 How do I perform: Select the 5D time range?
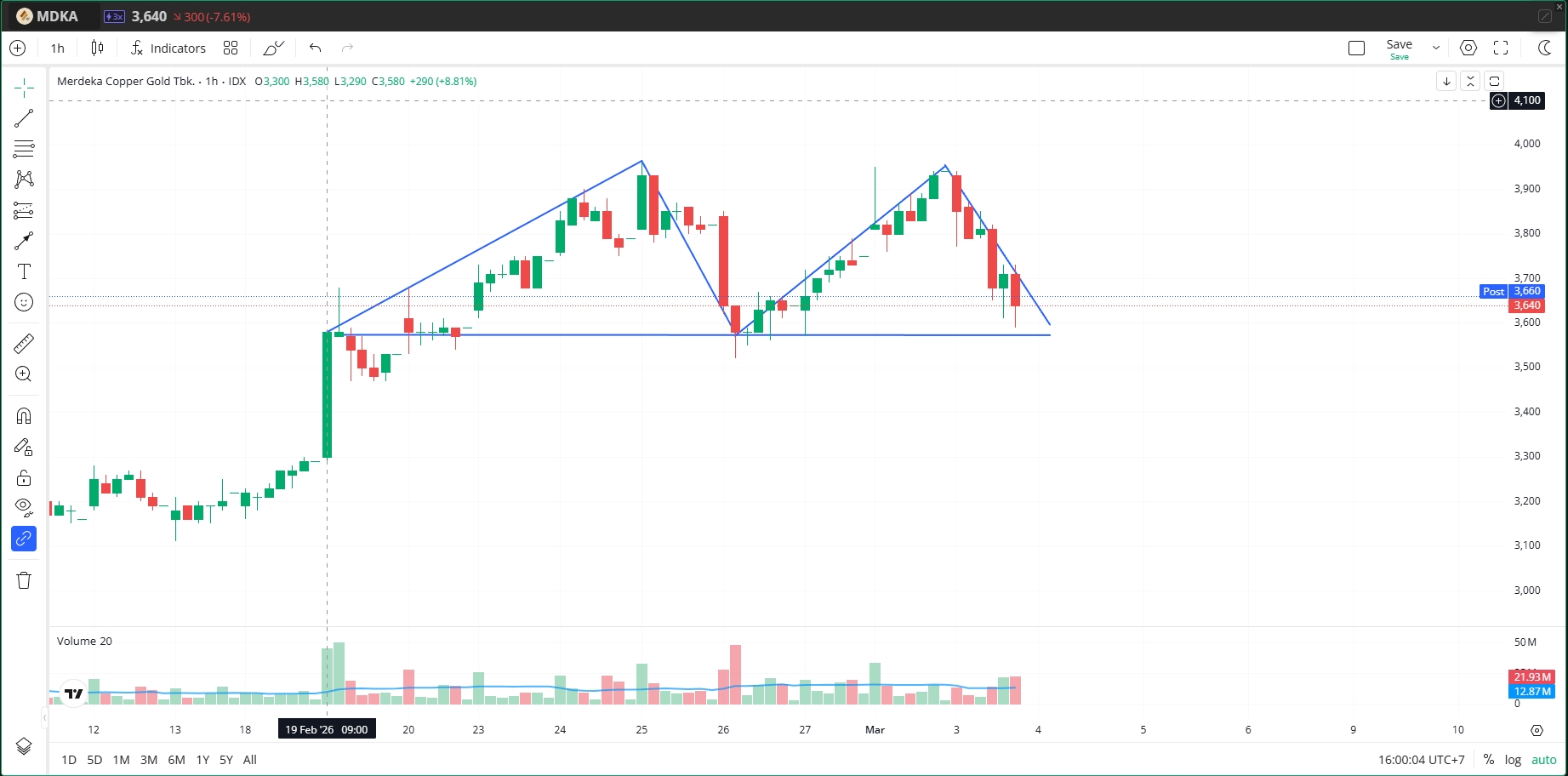[x=94, y=760]
